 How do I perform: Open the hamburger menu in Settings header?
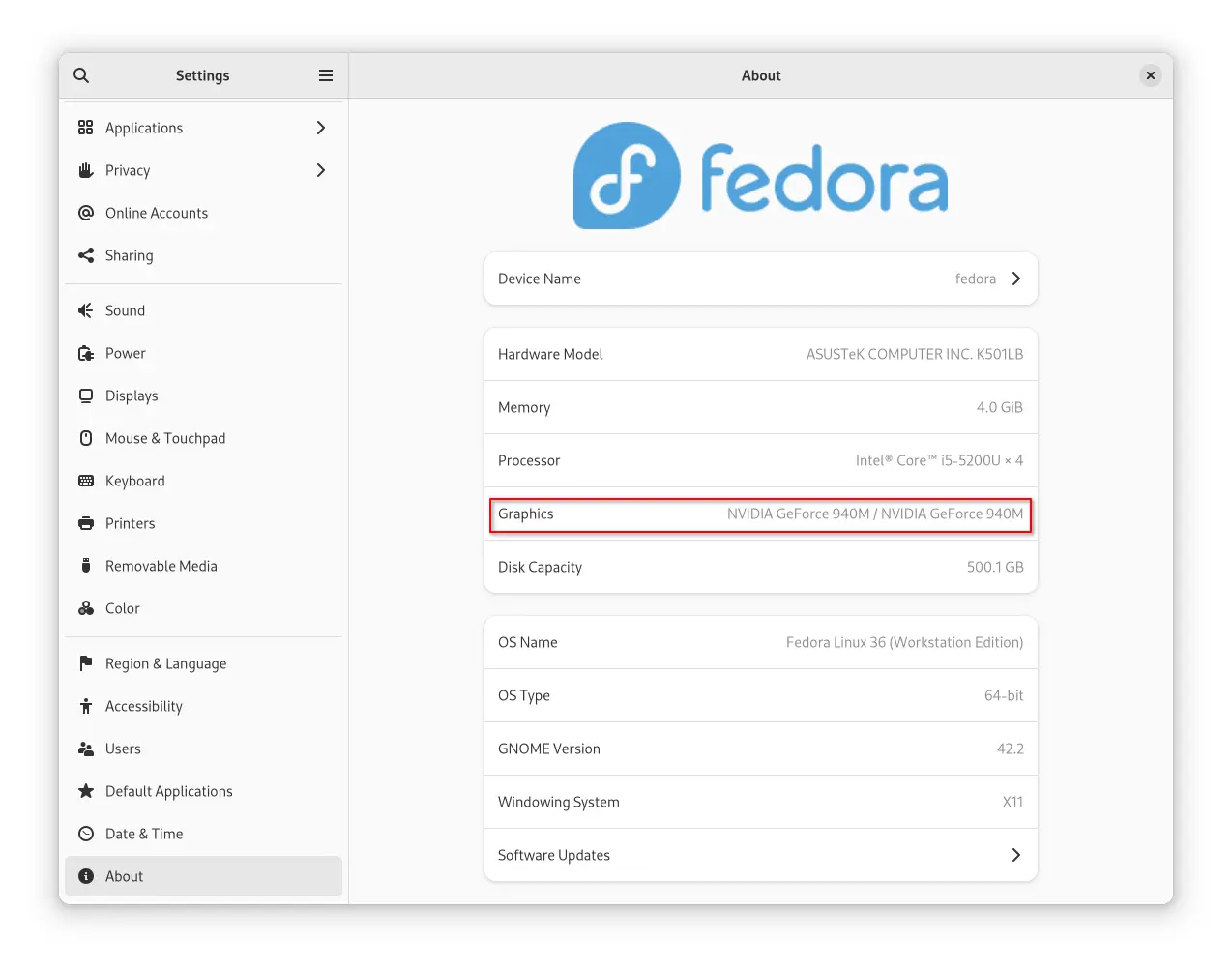pos(326,75)
